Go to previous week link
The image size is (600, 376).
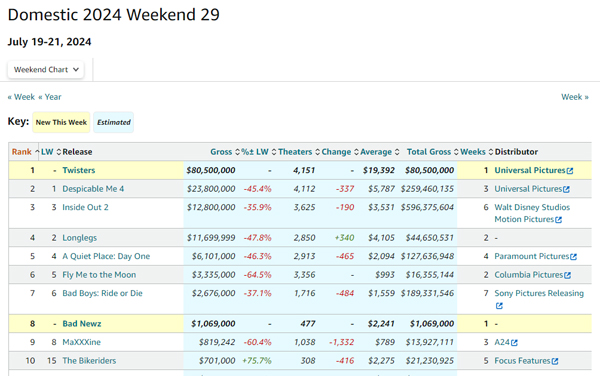coord(21,97)
